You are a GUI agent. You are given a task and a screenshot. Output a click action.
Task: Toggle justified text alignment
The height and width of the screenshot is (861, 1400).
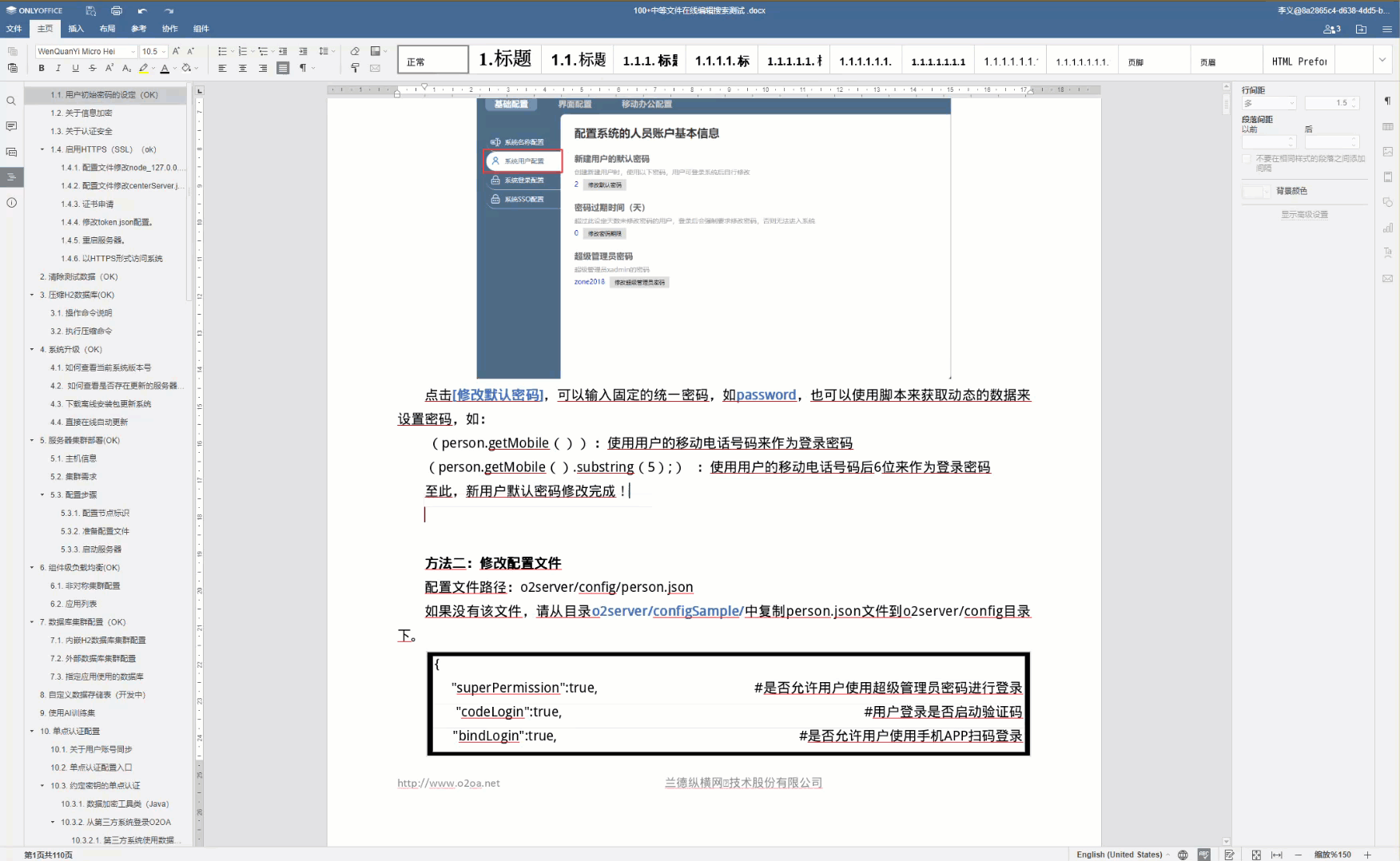tap(283, 69)
